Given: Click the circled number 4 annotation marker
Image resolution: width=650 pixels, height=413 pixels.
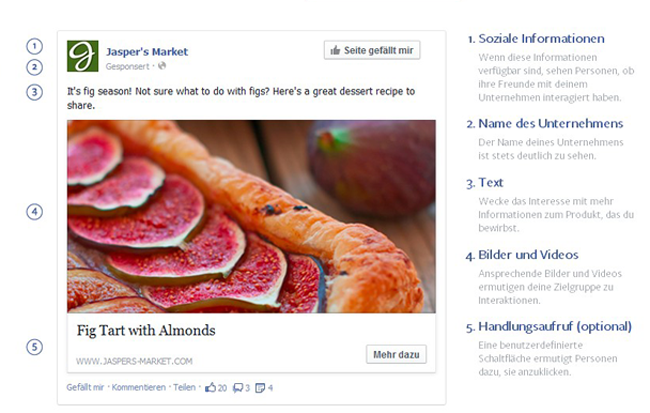Looking at the screenshot, I should pyautogui.click(x=35, y=212).
